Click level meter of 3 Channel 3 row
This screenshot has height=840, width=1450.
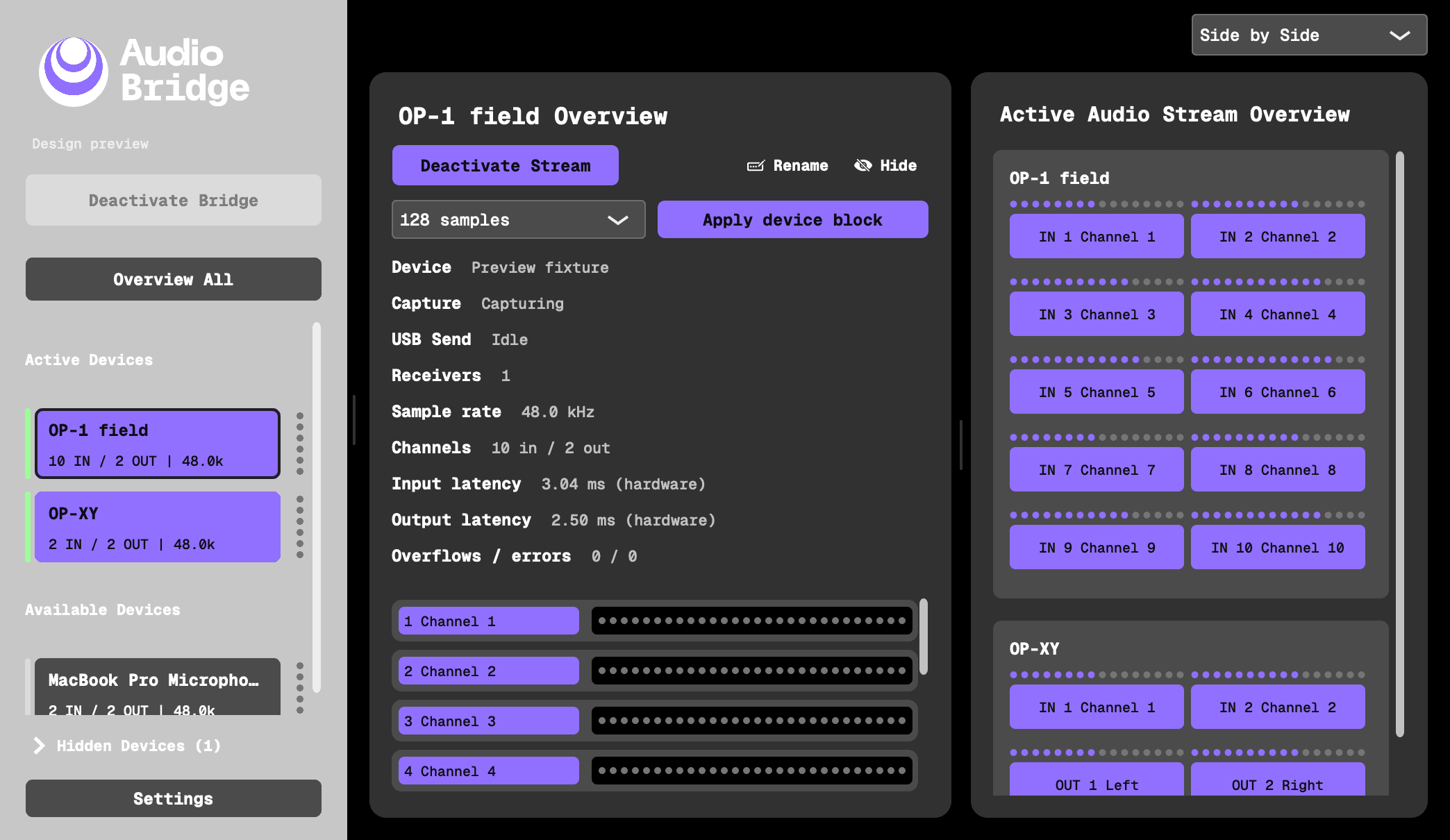[x=752, y=721]
